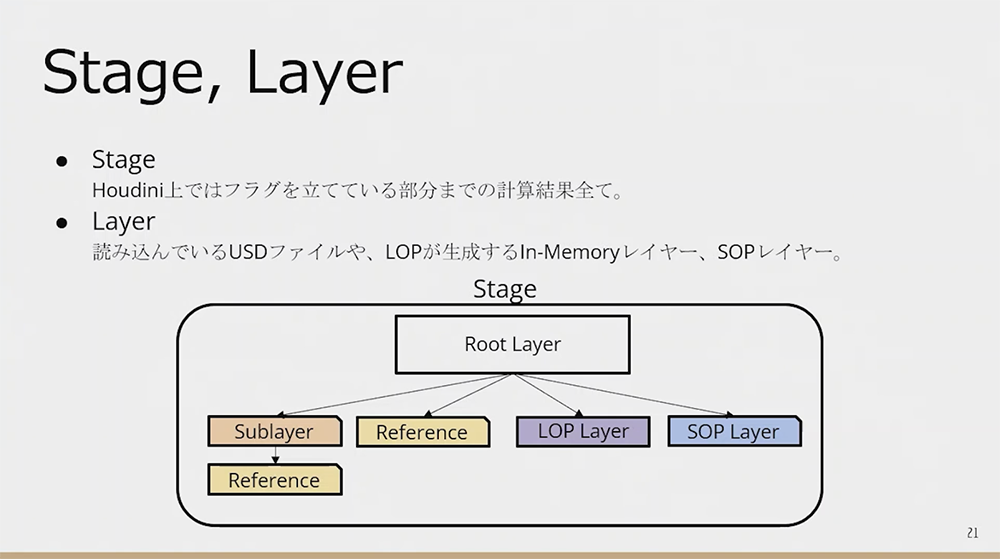Select the "Layer" bullet heading

point(123,221)
